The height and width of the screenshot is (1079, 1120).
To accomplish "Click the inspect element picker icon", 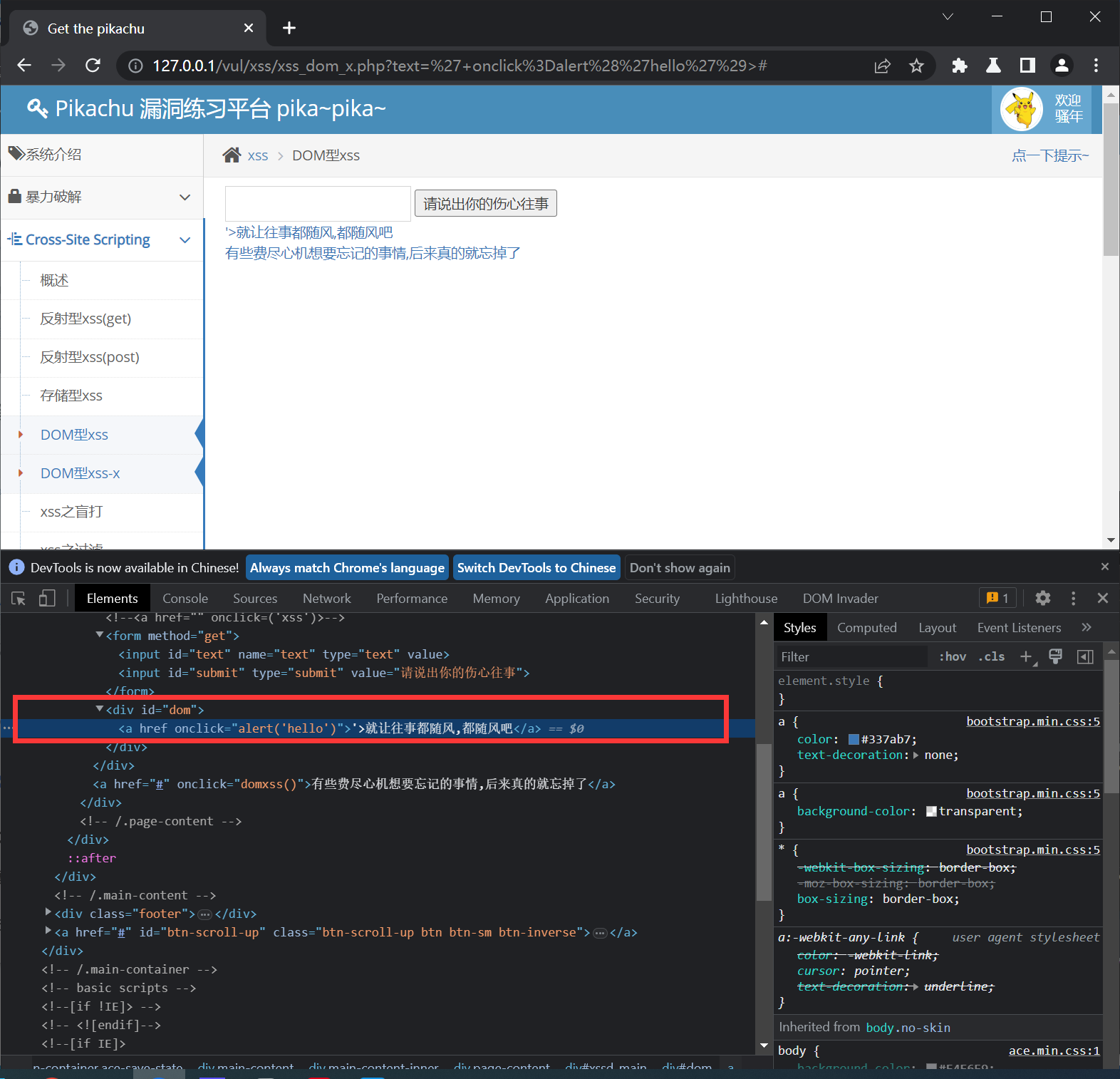I will pos(19,599).
